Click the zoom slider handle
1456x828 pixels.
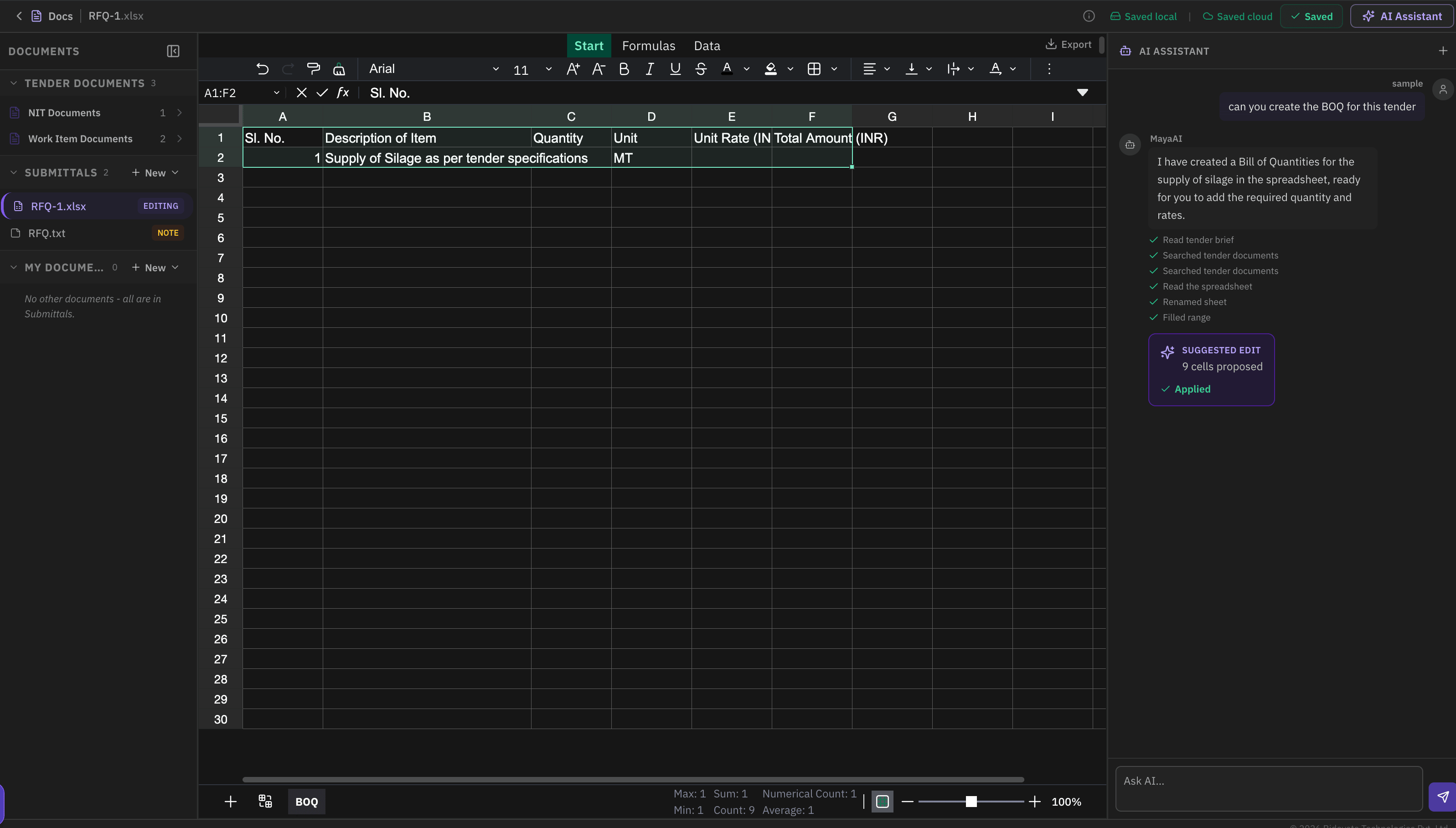click(x=971, y=802)
